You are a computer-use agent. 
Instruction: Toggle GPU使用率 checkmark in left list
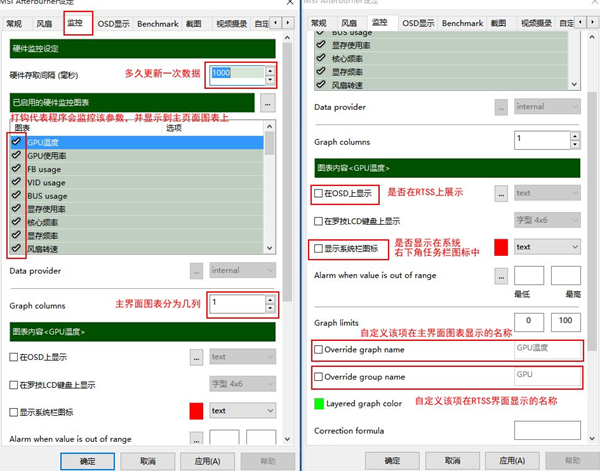click(16, 155)
